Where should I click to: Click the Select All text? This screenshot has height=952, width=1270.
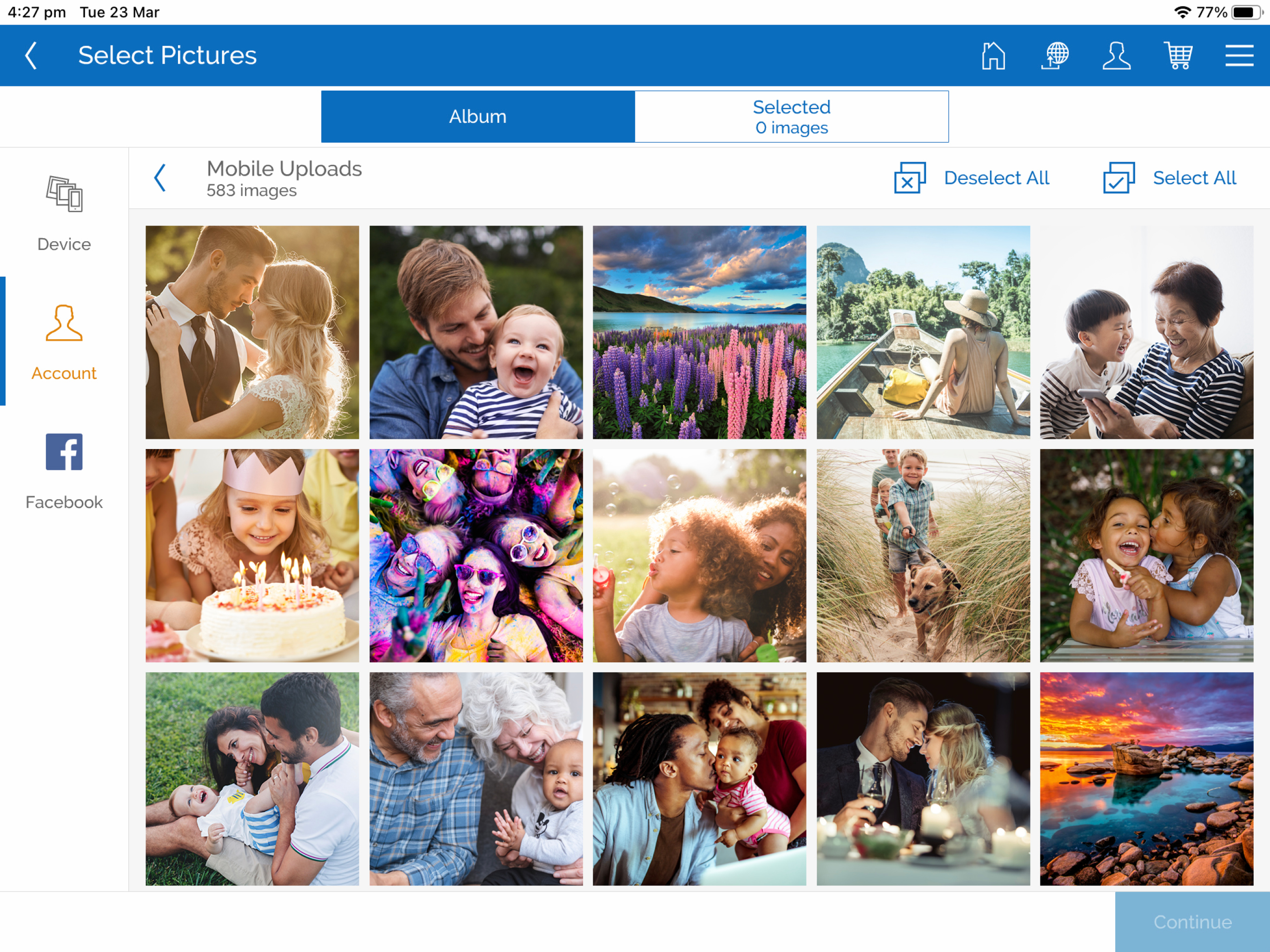pos(1195,178)
